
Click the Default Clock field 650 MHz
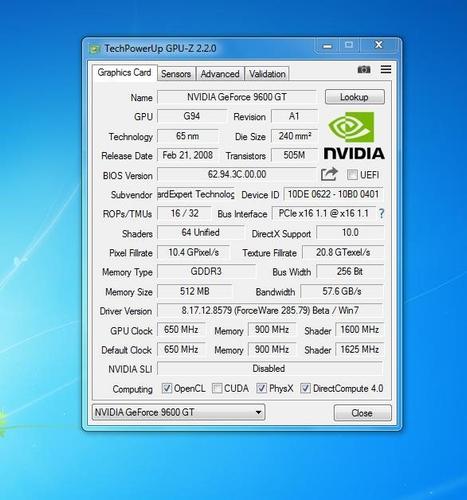click(181, 349)
